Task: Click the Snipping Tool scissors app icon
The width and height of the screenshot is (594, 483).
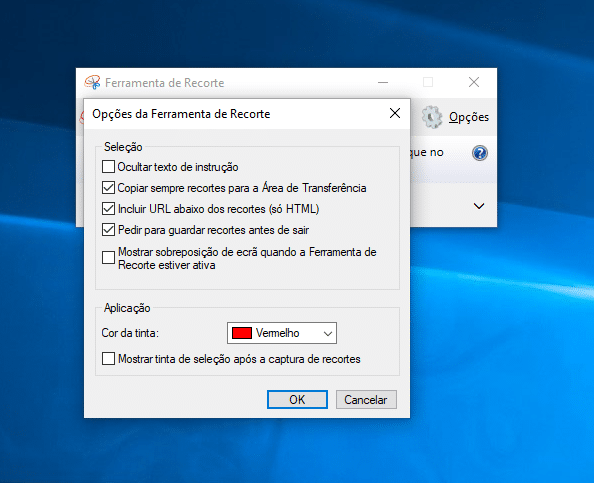Action: (92, 82)
